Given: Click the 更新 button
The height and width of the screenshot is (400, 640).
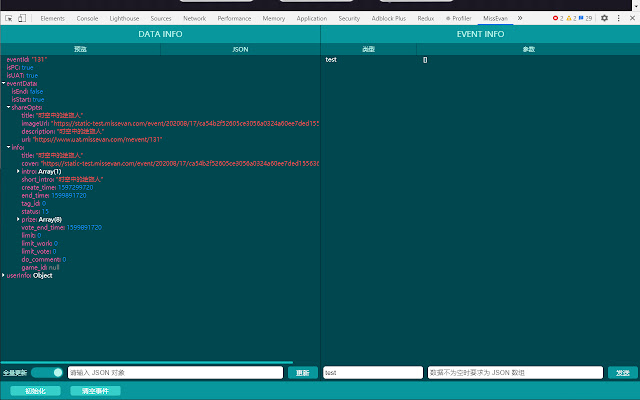Looking at the screenshot, I should click(302, 372).
